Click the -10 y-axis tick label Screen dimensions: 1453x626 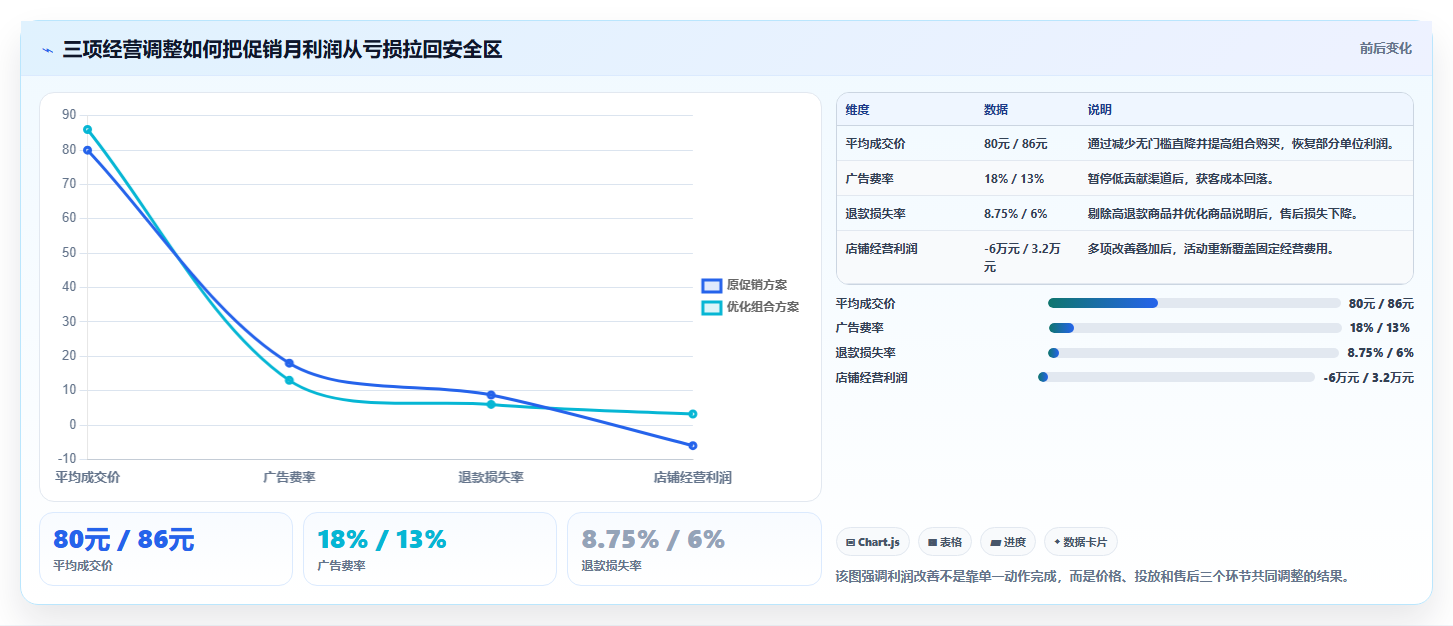[66, 459]
